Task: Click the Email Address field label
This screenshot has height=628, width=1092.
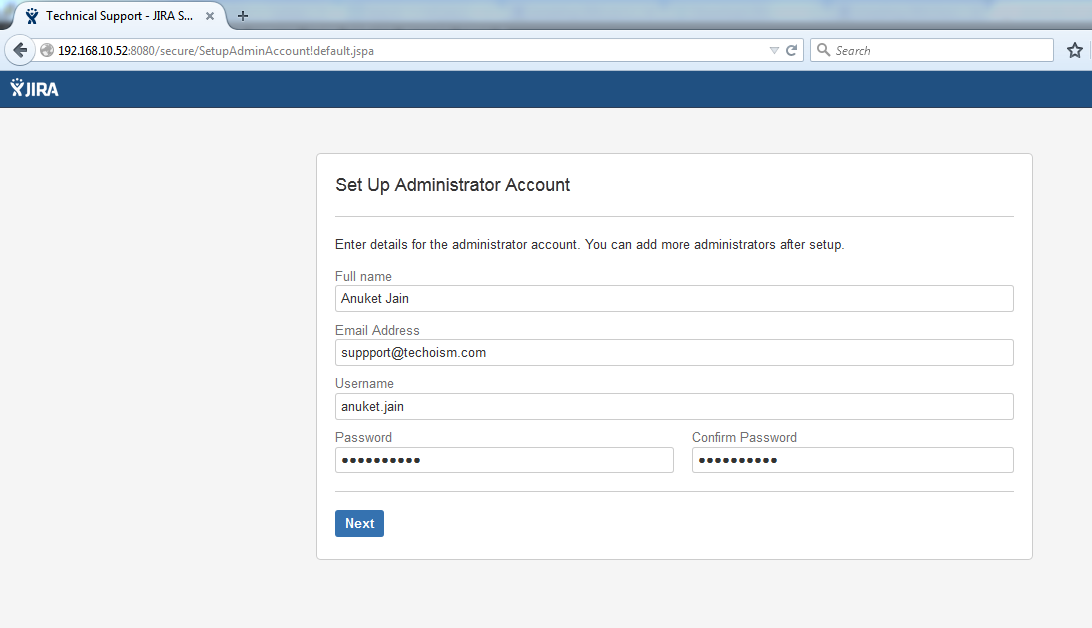Action: pos(377,330)
